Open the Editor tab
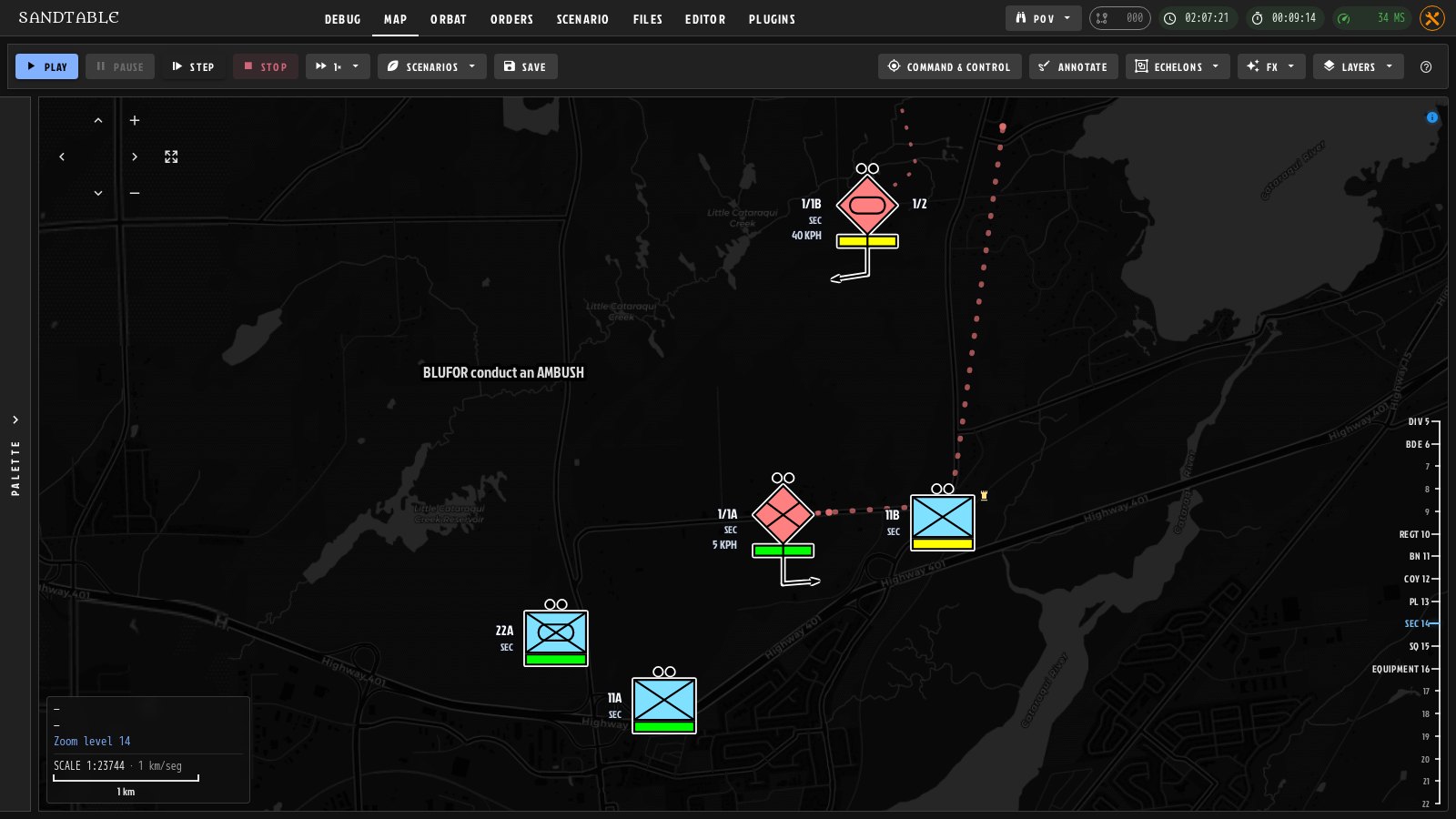The width and height of the screenshot is (1456, 819). (705, 19)
